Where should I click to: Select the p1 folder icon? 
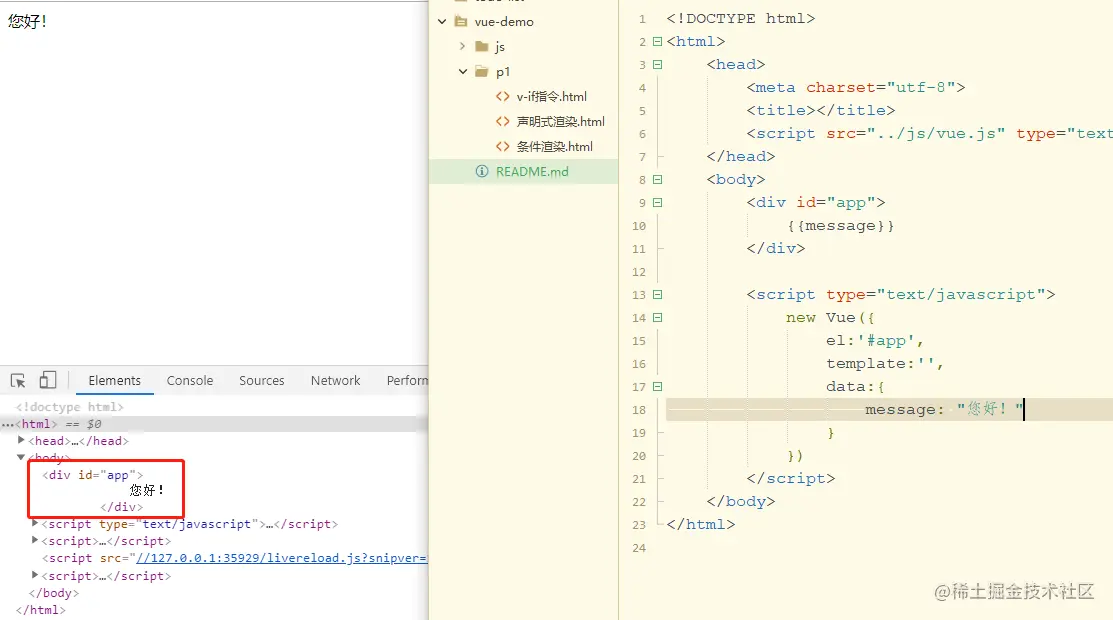tap(482, 72)
